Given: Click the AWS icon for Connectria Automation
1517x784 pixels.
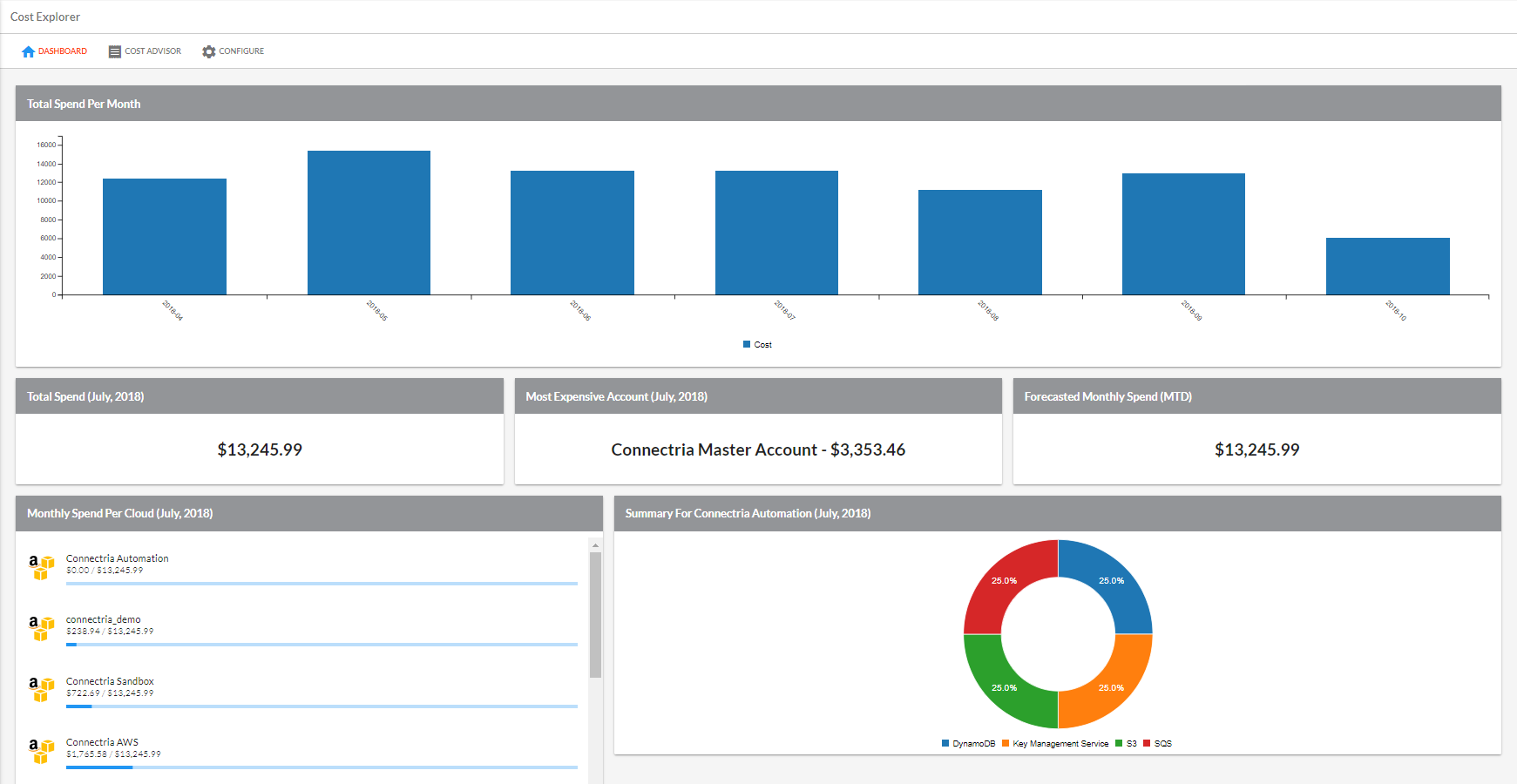Looking at the screenshot, I should [41, 567].
